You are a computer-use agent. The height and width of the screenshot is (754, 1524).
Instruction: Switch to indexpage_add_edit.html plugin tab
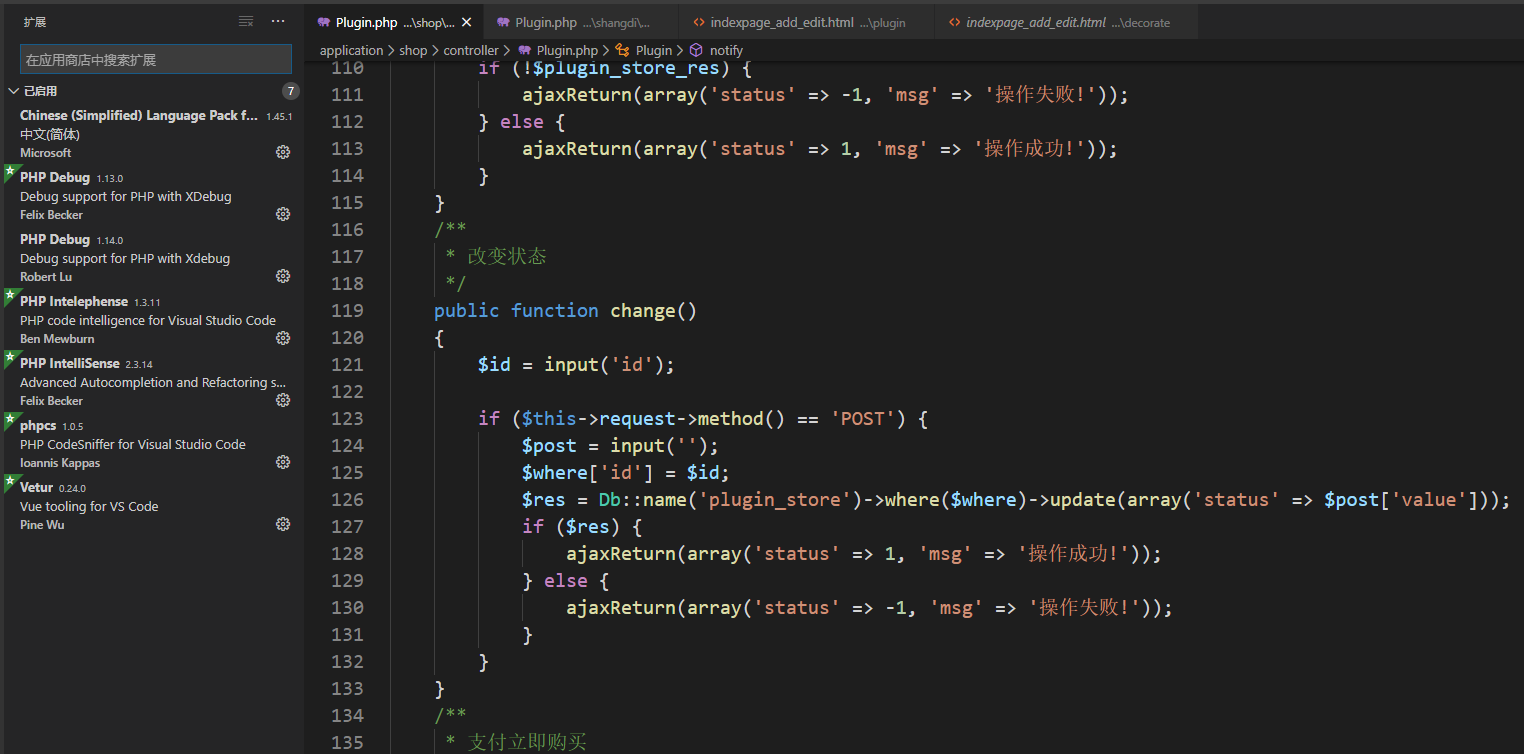(x=807, y=22)
